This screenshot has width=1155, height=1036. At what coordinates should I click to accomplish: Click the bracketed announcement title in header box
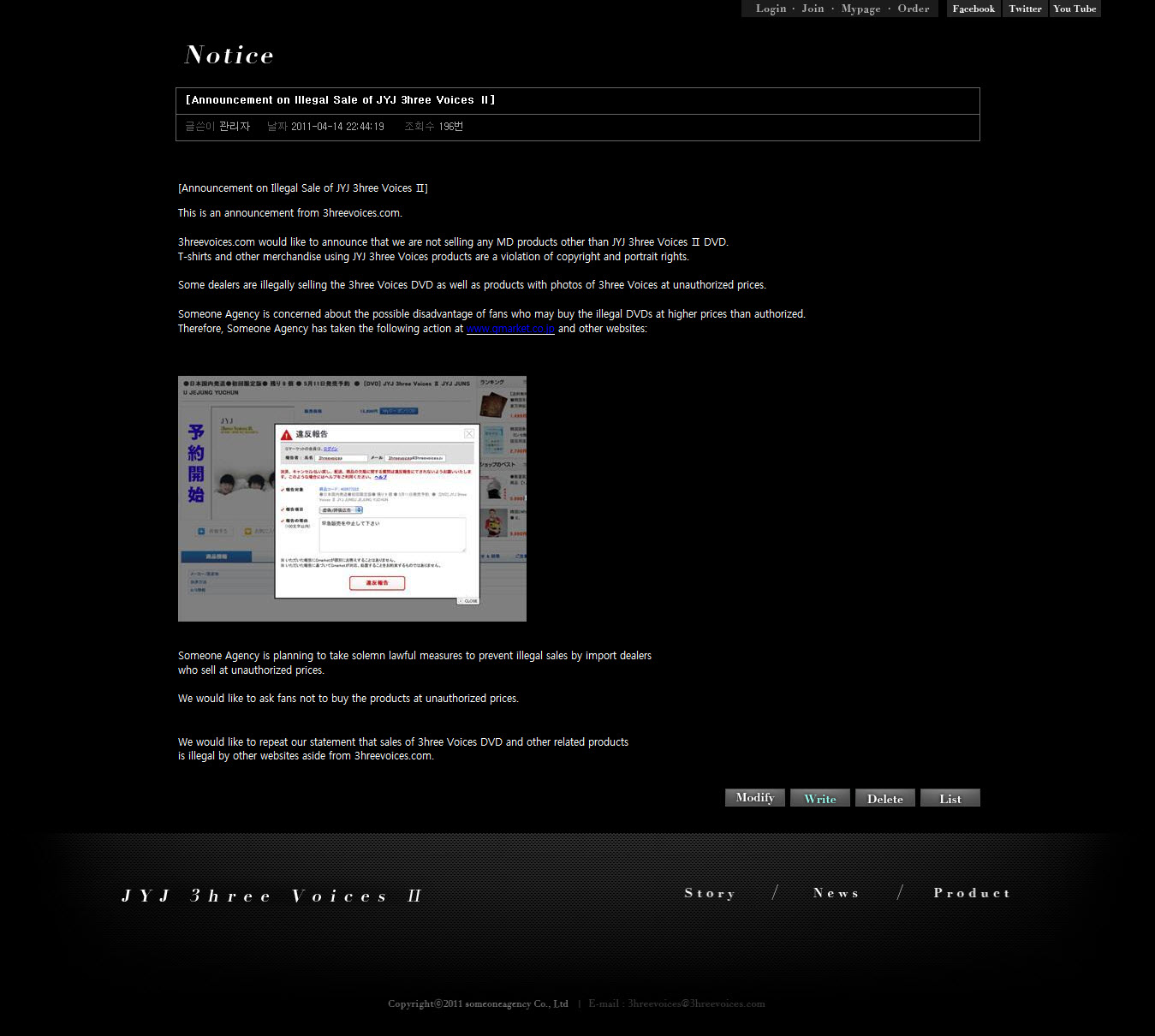pos(341,100)
